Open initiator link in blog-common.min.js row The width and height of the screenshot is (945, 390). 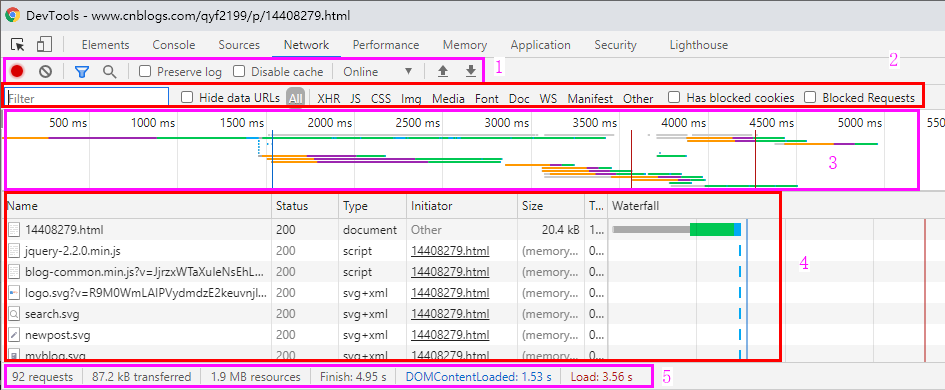pyautogui.click(x=450, y=272)
